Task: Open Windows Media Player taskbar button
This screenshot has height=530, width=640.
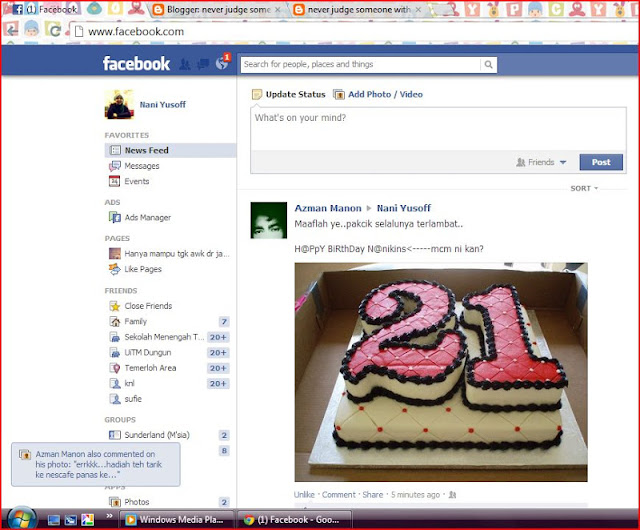Action: (176, 520)
